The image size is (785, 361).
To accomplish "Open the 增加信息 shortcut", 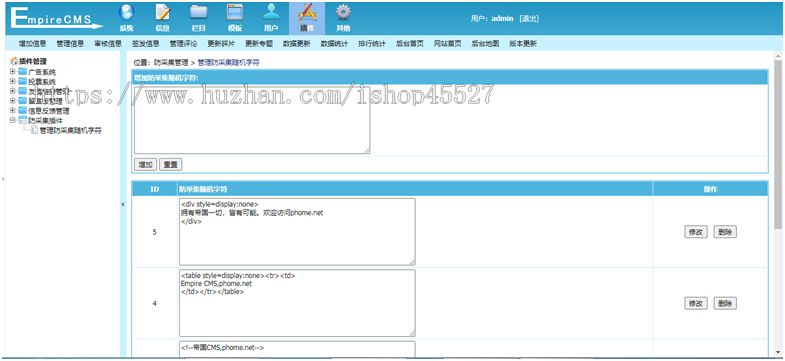I will (33, 44).
